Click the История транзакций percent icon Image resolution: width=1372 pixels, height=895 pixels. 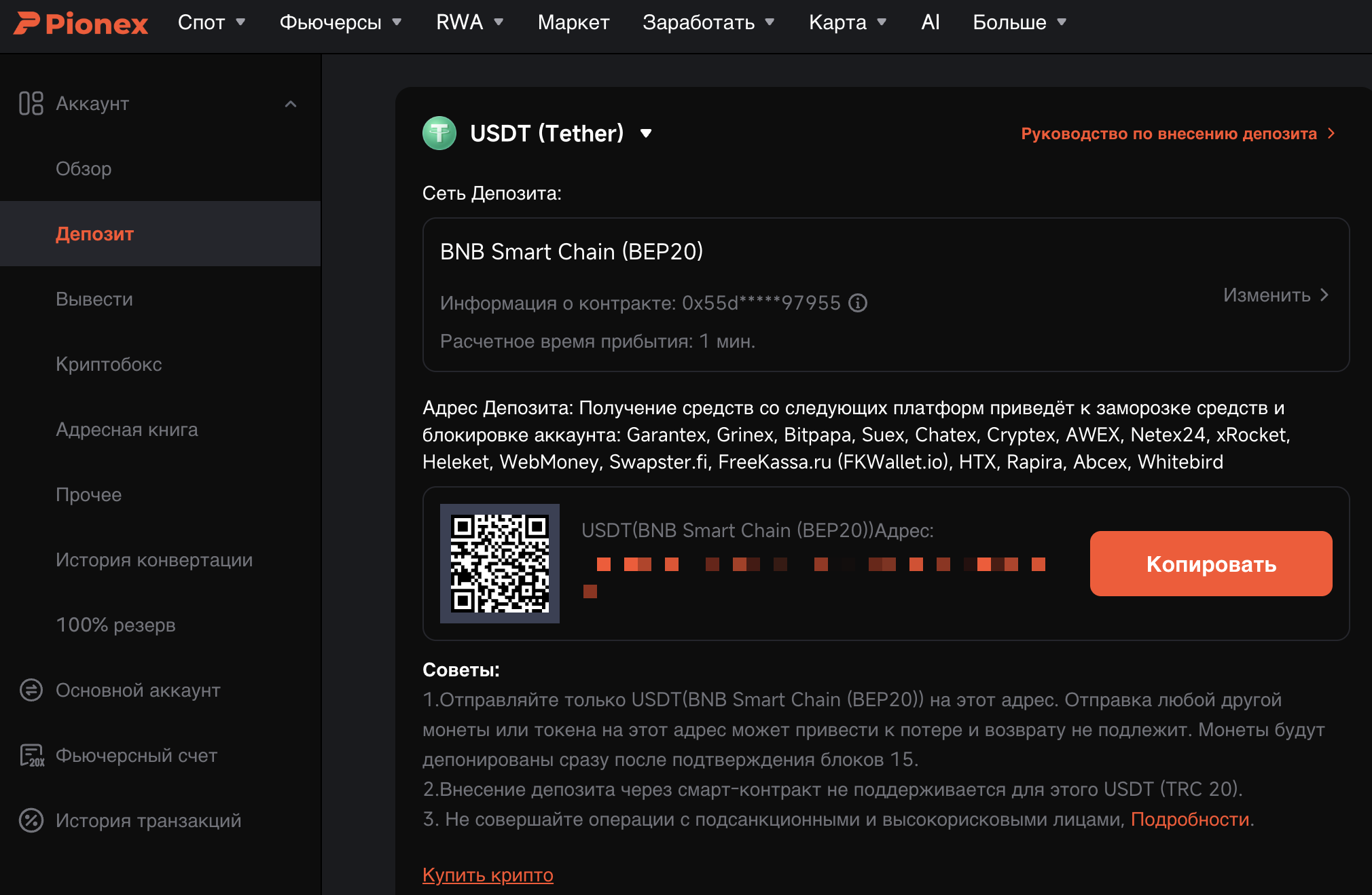[31, 820]
